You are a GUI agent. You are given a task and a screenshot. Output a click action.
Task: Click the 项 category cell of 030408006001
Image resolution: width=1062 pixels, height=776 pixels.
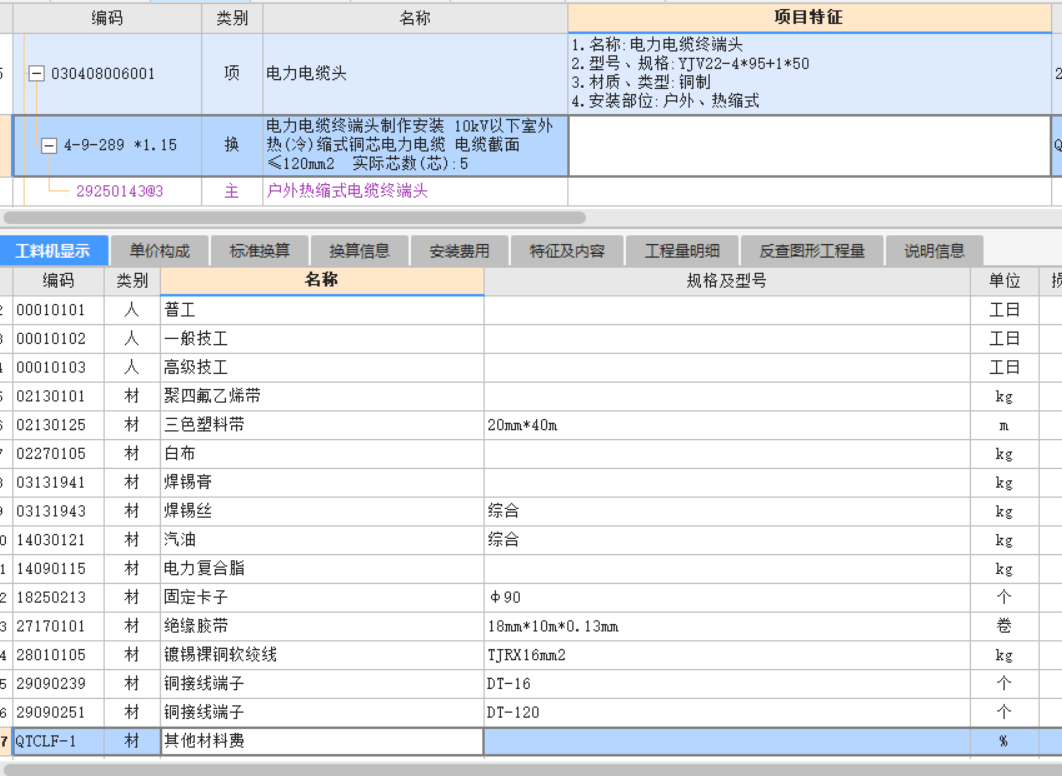(x=232, y=73)
